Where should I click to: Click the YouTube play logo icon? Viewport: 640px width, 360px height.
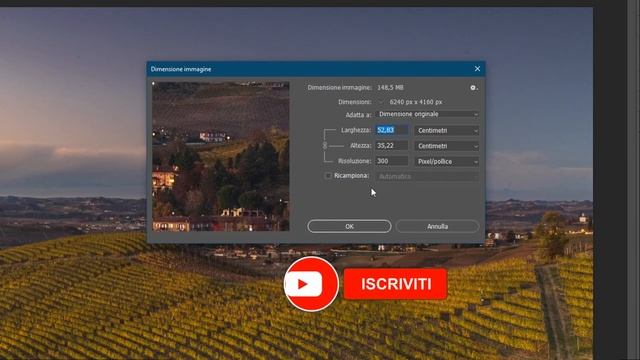(311, 284)
